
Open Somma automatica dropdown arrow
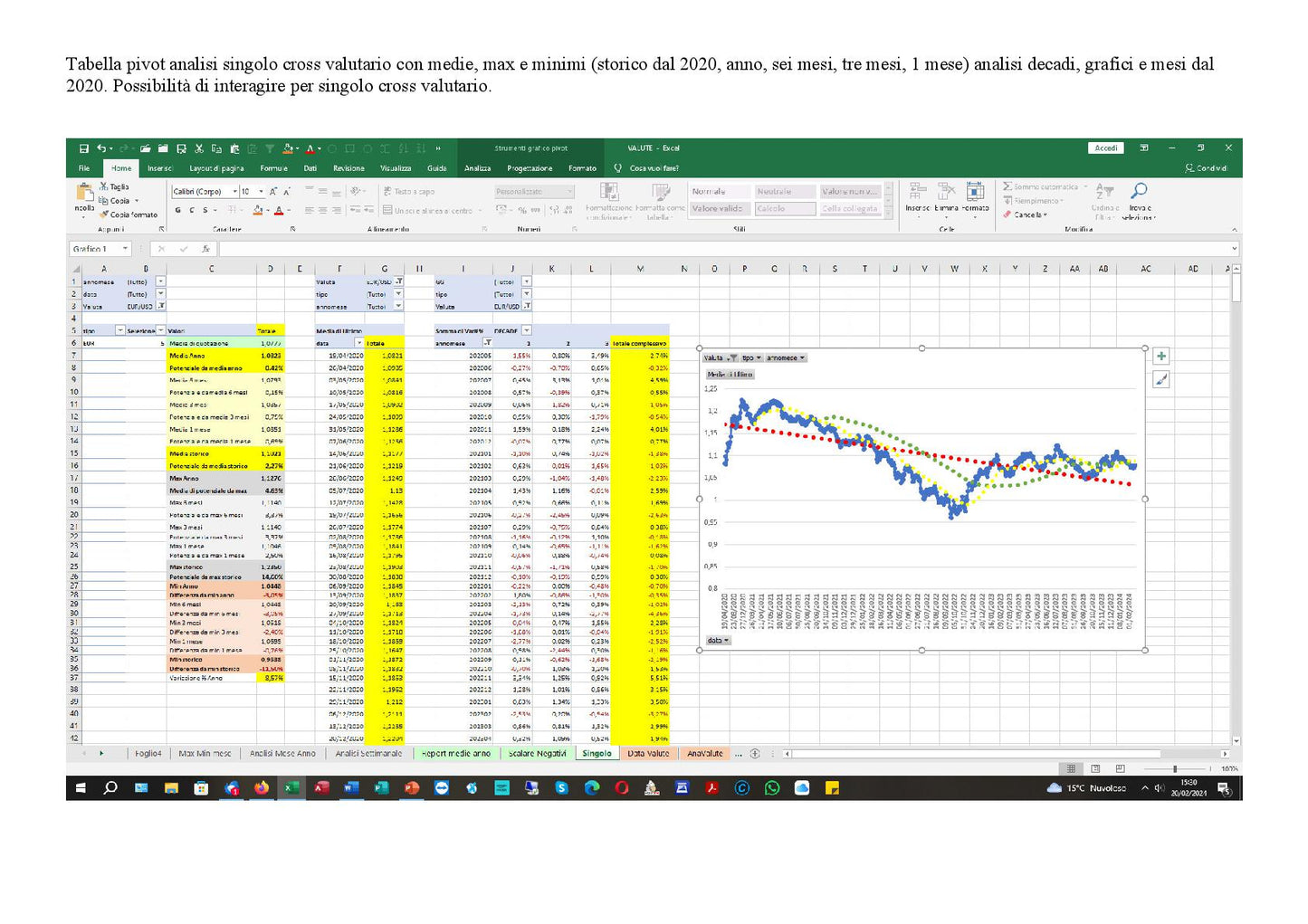click(x=1085, y=186)
